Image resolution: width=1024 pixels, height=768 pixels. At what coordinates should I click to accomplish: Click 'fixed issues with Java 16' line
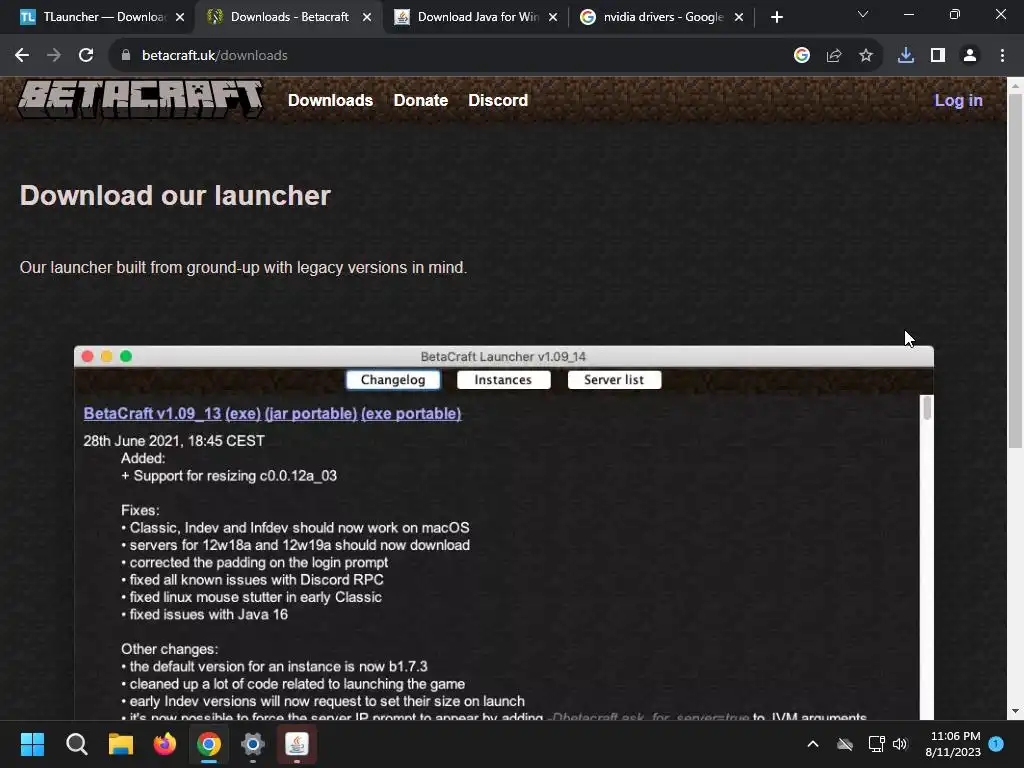click(x=204, y=615)
